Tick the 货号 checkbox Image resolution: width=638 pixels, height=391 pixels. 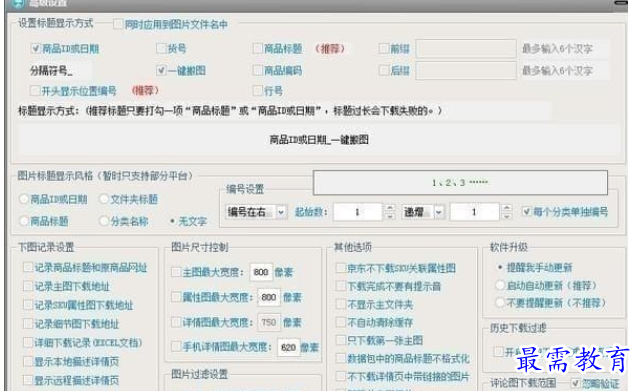(161, 48)
